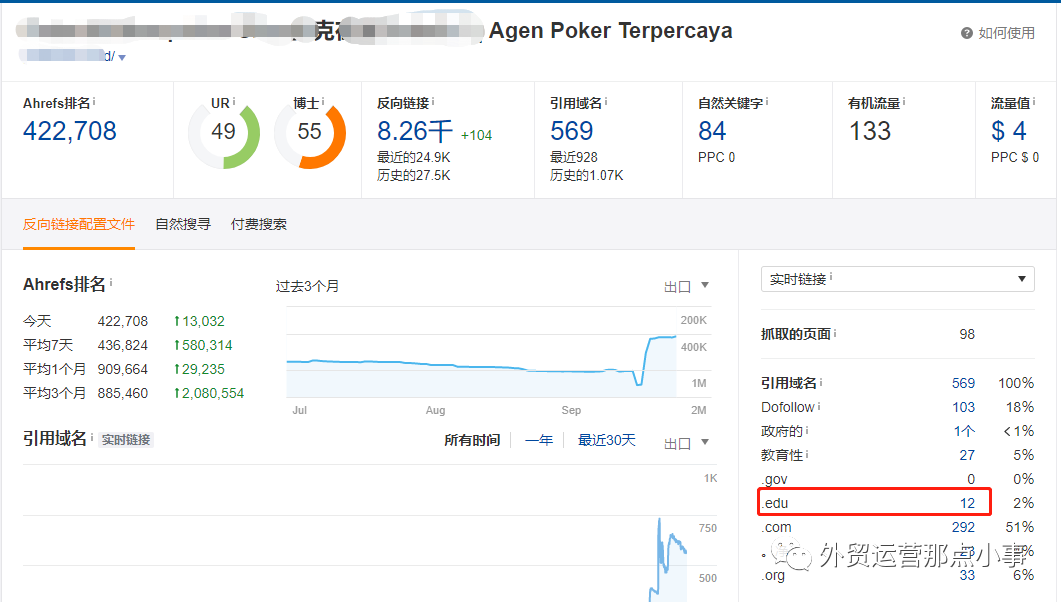Click info icon beside 抓取的页面
This screenshot has height=602, width=1061.
835,333
